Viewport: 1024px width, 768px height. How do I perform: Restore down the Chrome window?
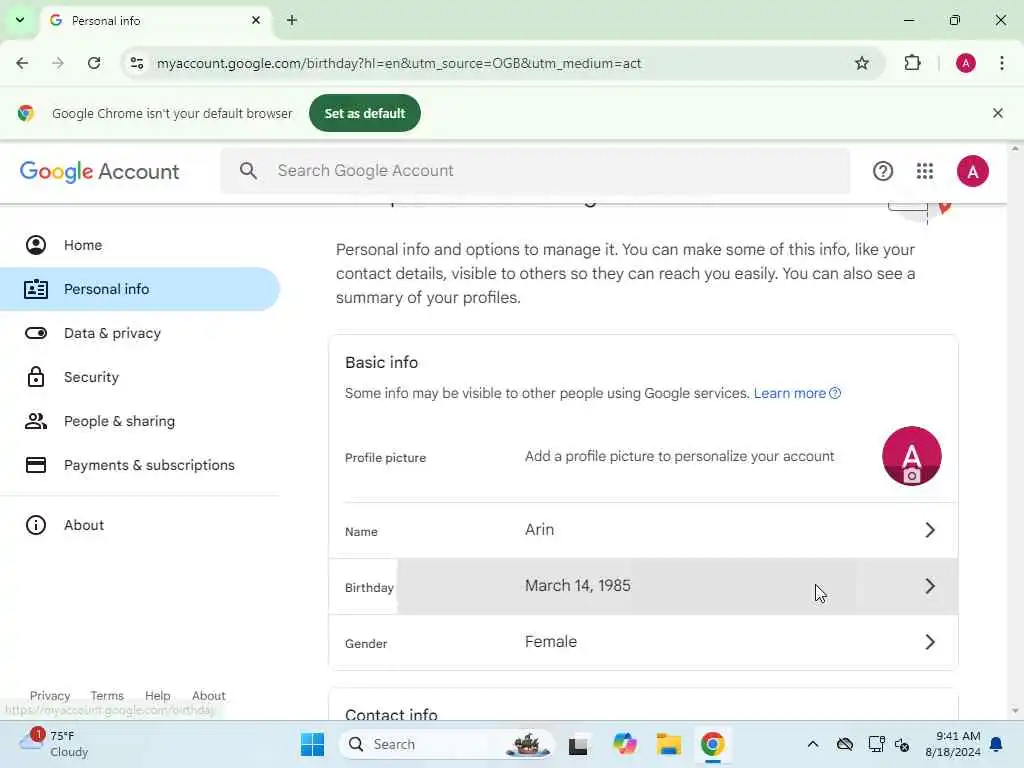(x=955, y=20)
